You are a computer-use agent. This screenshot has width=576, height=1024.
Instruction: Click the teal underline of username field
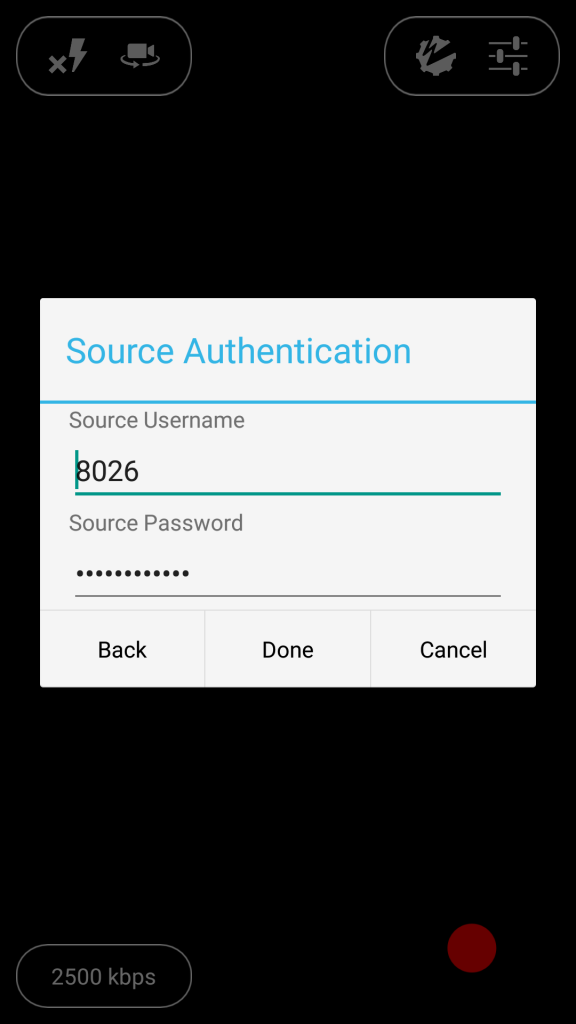(288, 494)
